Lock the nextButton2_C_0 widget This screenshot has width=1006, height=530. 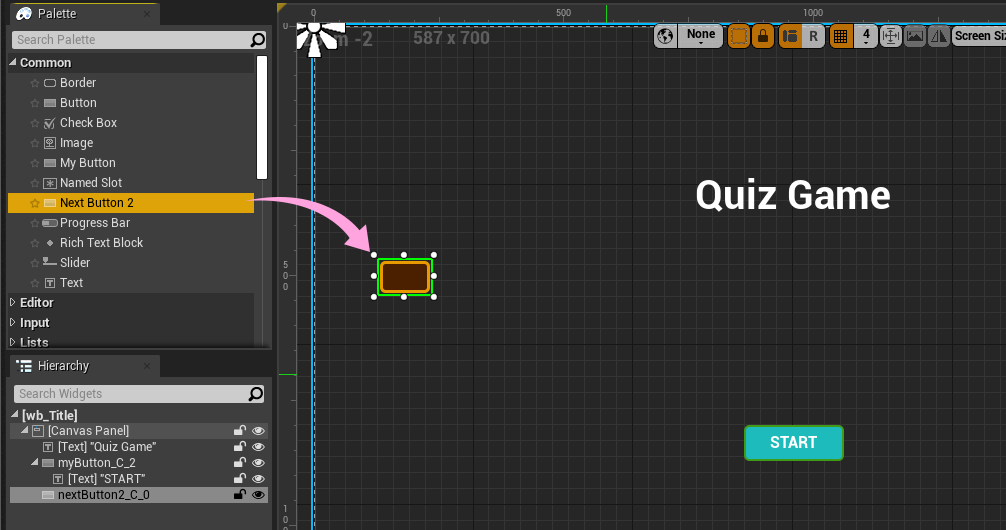240,495
